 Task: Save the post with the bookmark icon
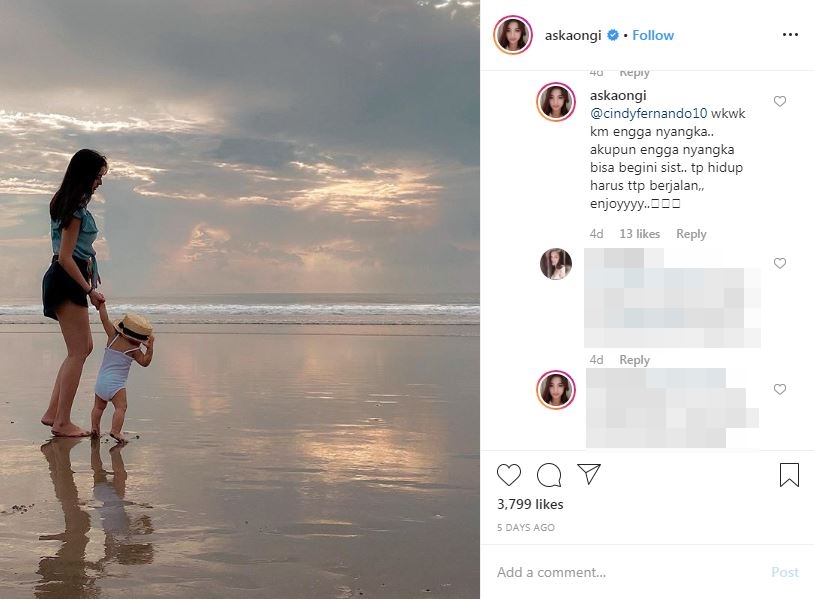(x=789, y=474)
